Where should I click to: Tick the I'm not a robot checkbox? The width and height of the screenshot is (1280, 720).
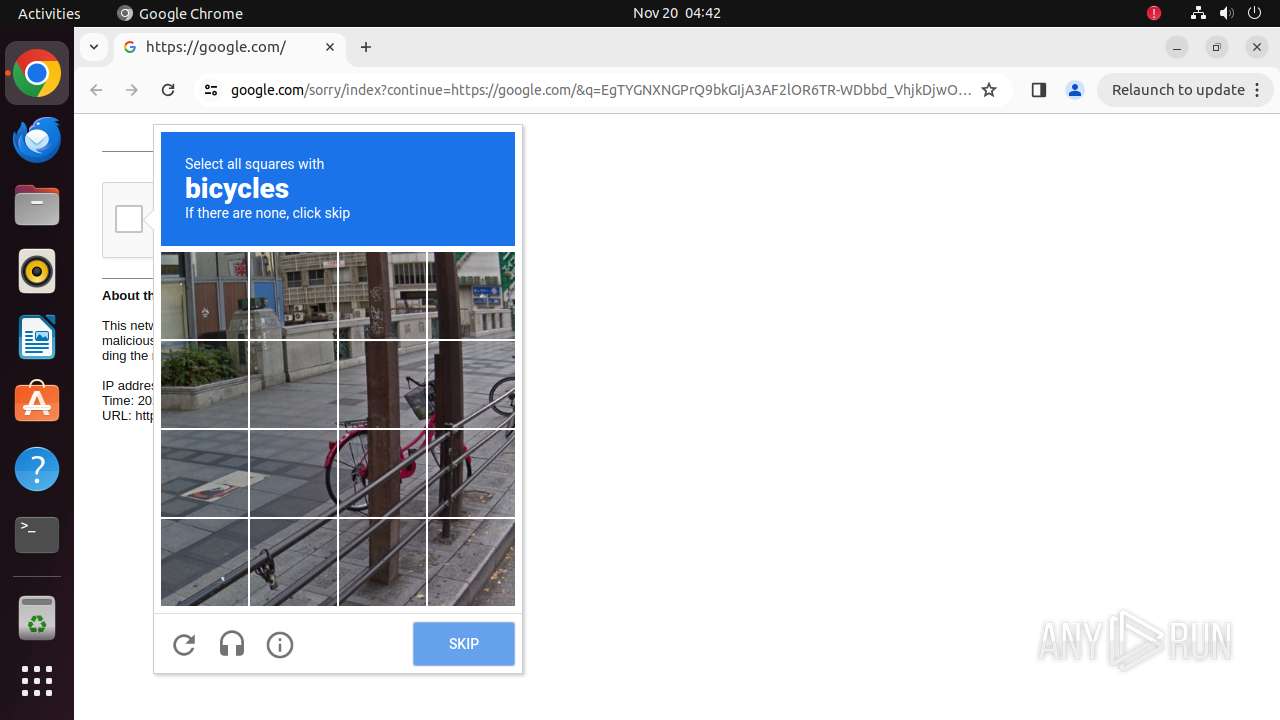point(129,219)
